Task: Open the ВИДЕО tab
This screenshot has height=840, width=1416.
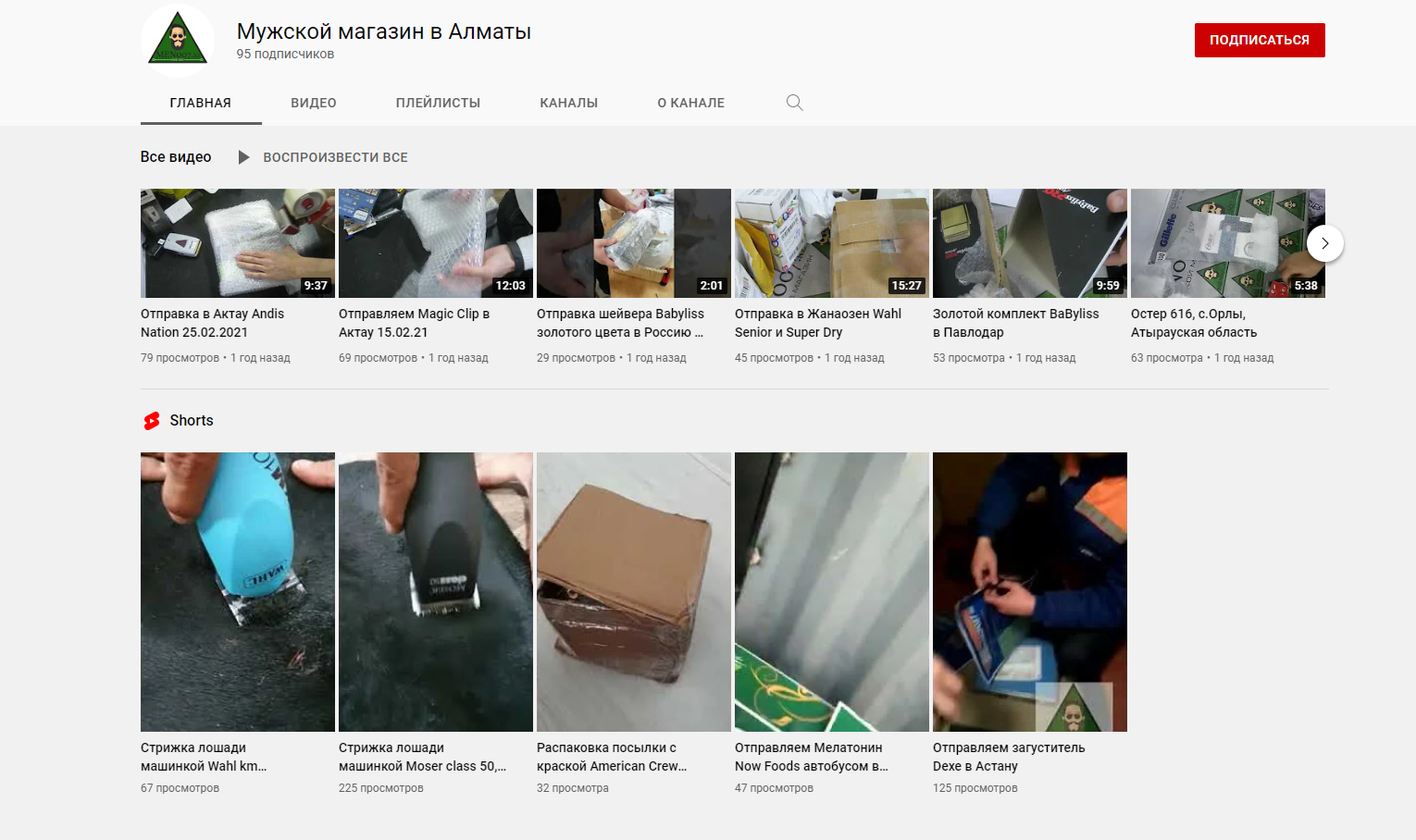Action: [314, 103]
